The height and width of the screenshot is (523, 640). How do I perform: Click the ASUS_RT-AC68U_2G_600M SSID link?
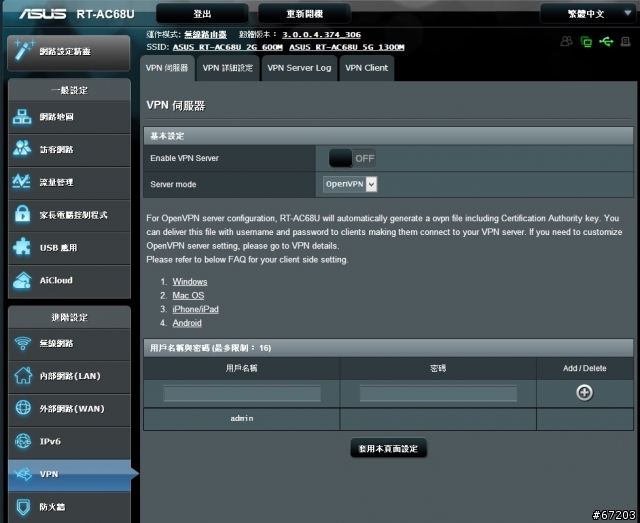pyautogui.click(x=227, y=47)
